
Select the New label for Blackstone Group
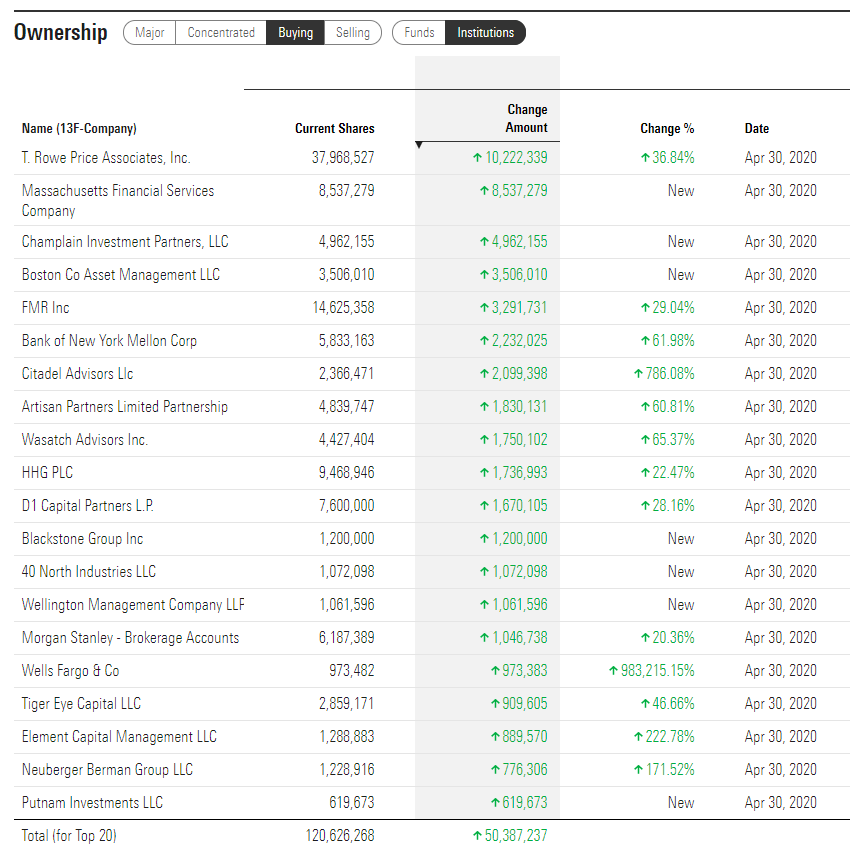[x=681, y=539]
